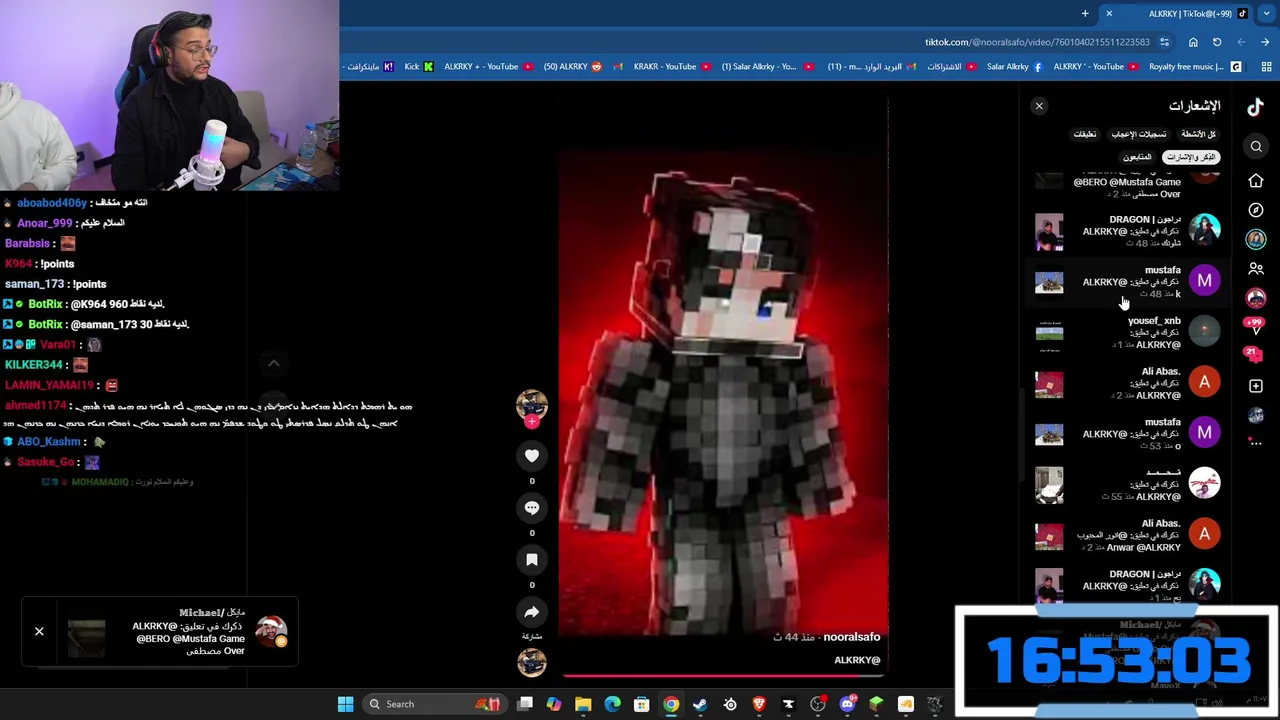Viewport: 1280px width, 720px height.
Task: Click the upload plus icon in sidebar
Action: [x=1256, y=386]
